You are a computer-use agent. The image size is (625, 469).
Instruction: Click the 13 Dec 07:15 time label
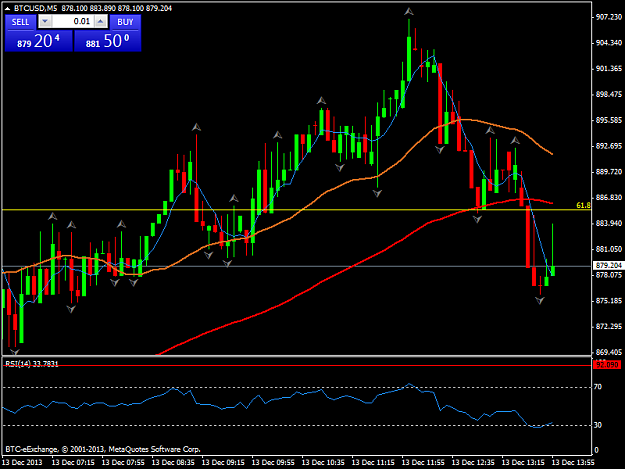click(73, 463)
